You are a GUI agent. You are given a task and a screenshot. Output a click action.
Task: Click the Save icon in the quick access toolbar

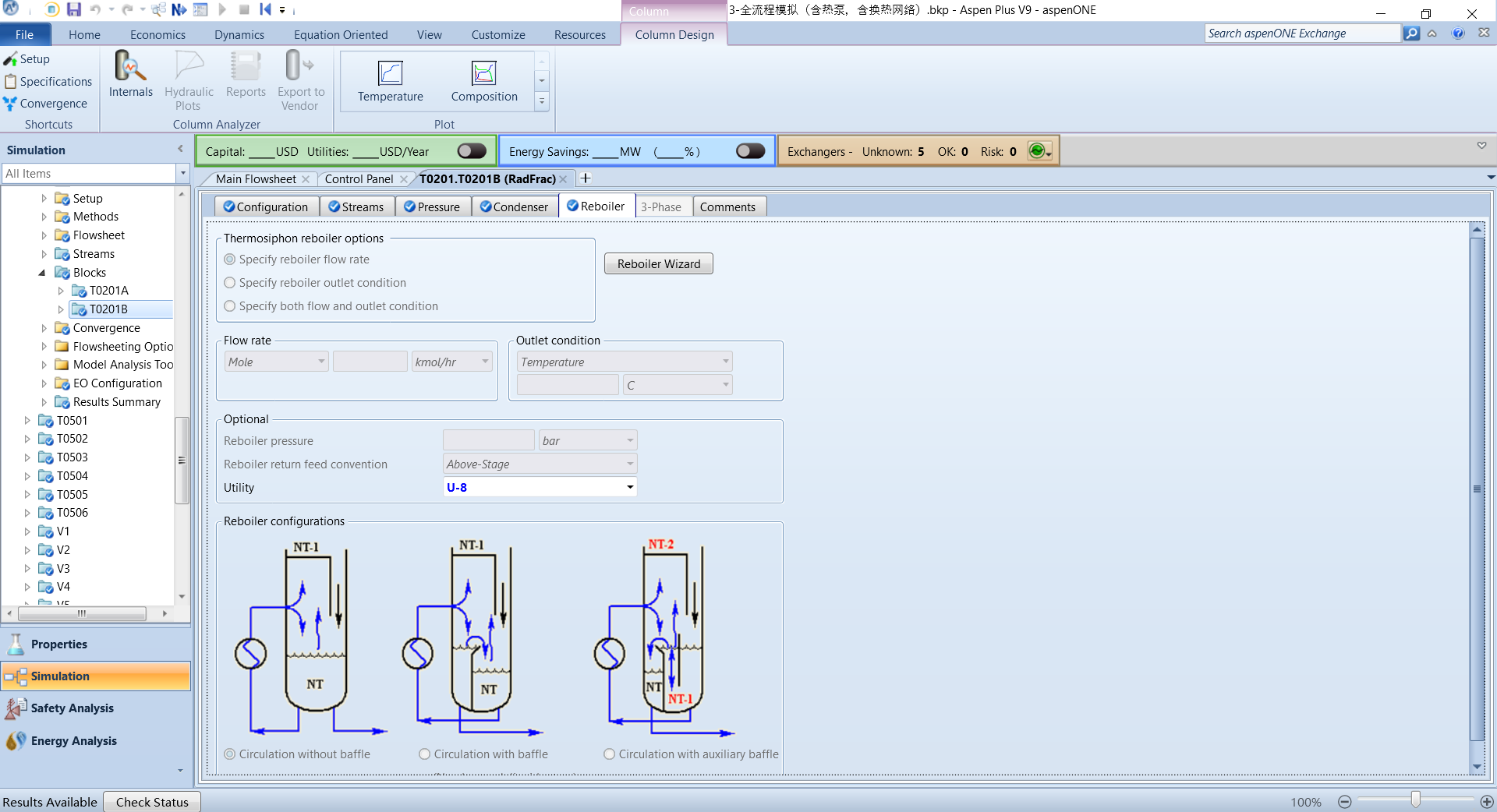pos(74,9)
